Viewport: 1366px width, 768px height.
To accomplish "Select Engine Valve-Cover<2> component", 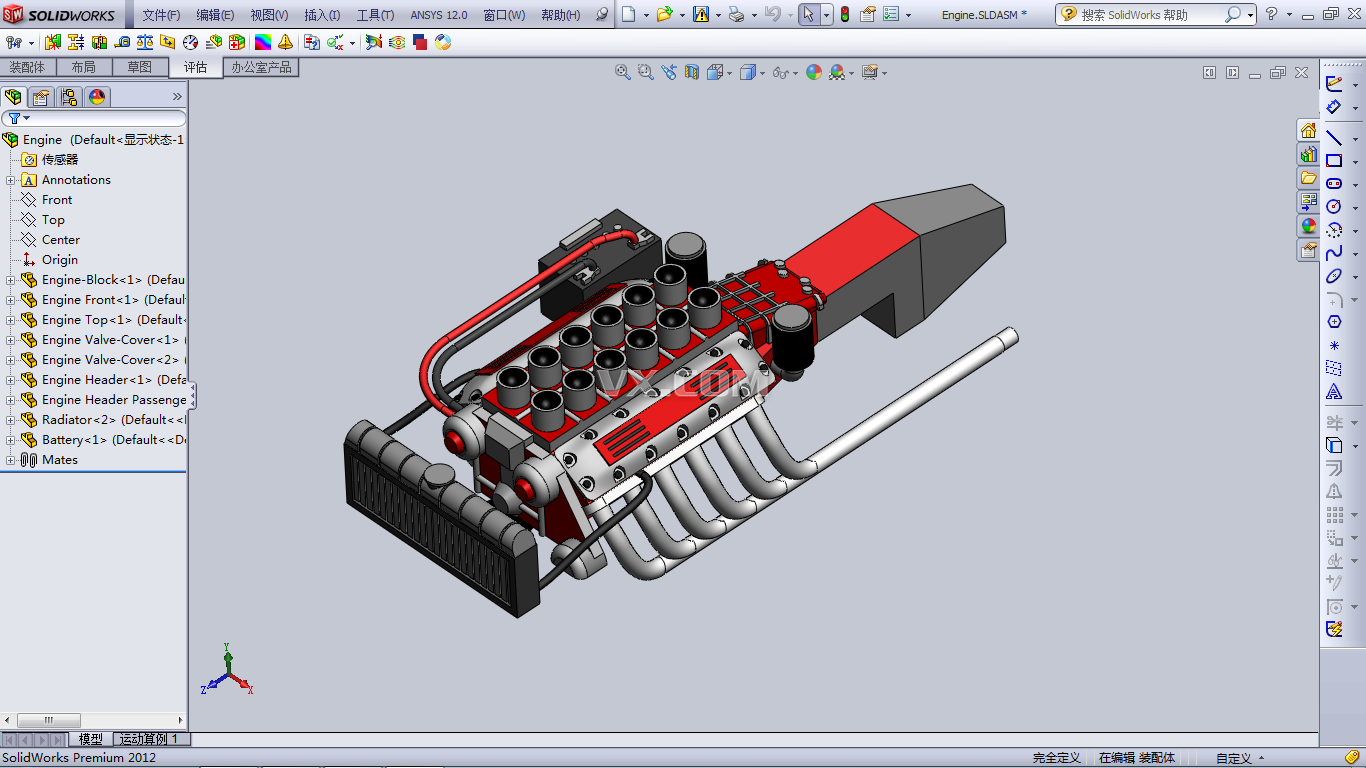I will point(110,360).
